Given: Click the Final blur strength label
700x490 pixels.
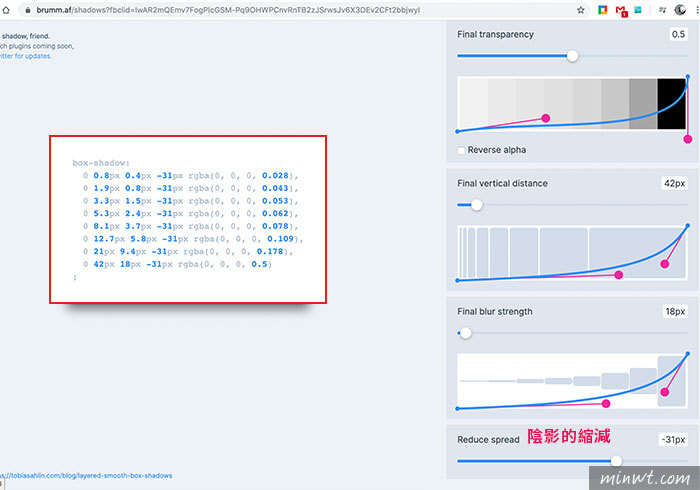Looking at the screenshot, I should tap(495, 311).
